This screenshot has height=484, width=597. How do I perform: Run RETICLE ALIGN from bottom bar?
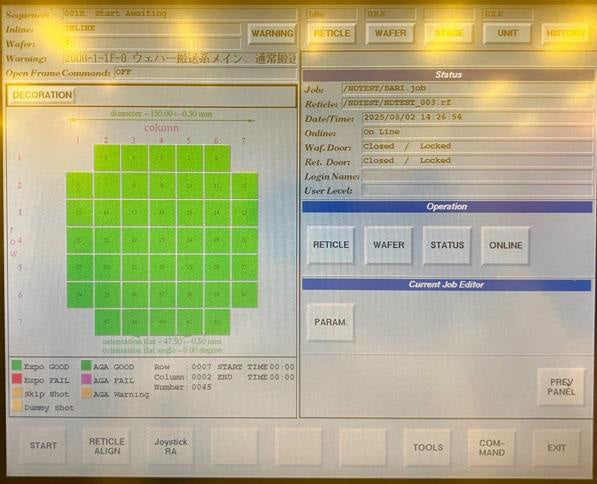coord(107,446)
